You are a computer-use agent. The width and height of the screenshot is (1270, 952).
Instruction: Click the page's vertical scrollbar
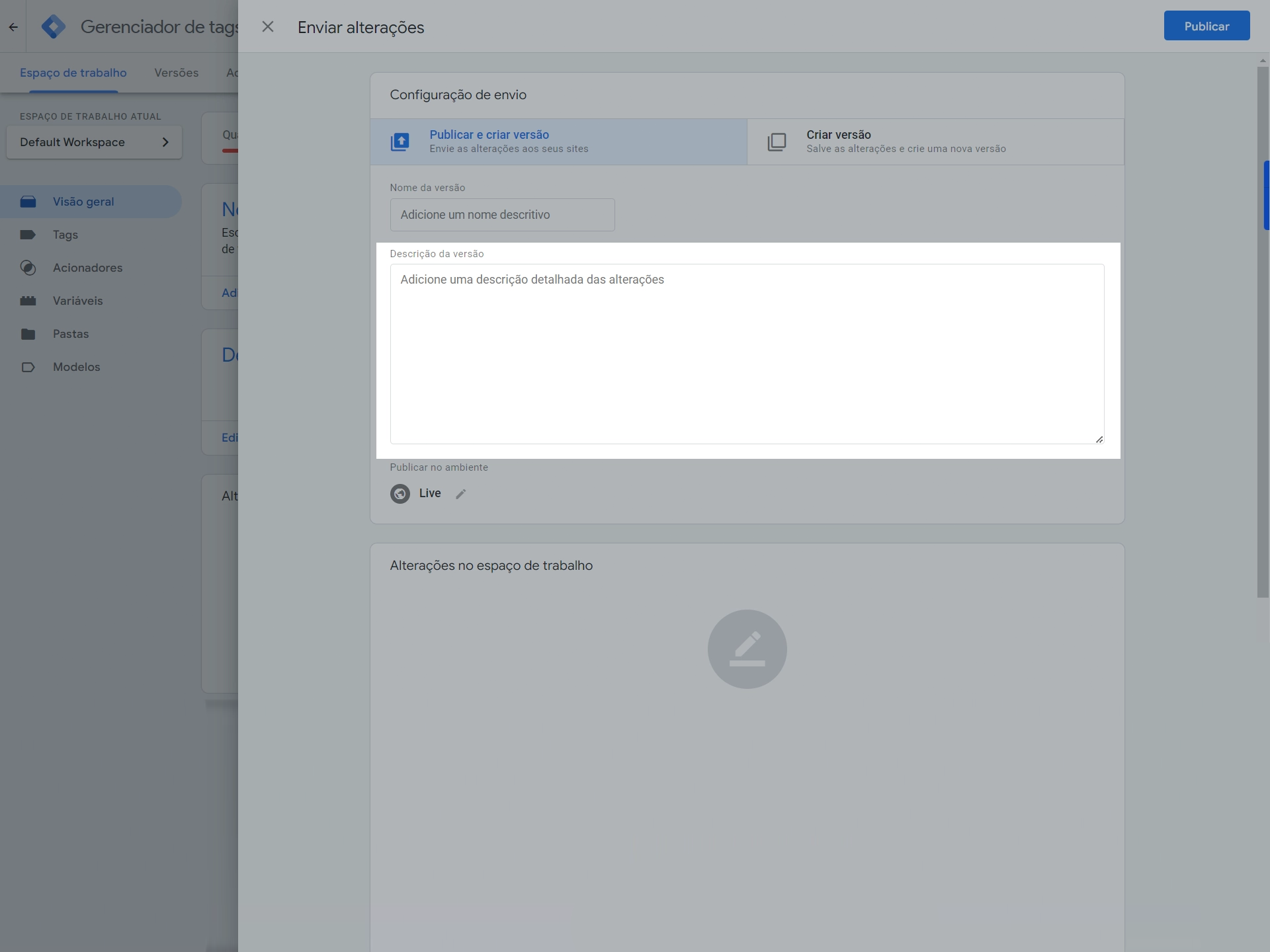pos(1263,331)
